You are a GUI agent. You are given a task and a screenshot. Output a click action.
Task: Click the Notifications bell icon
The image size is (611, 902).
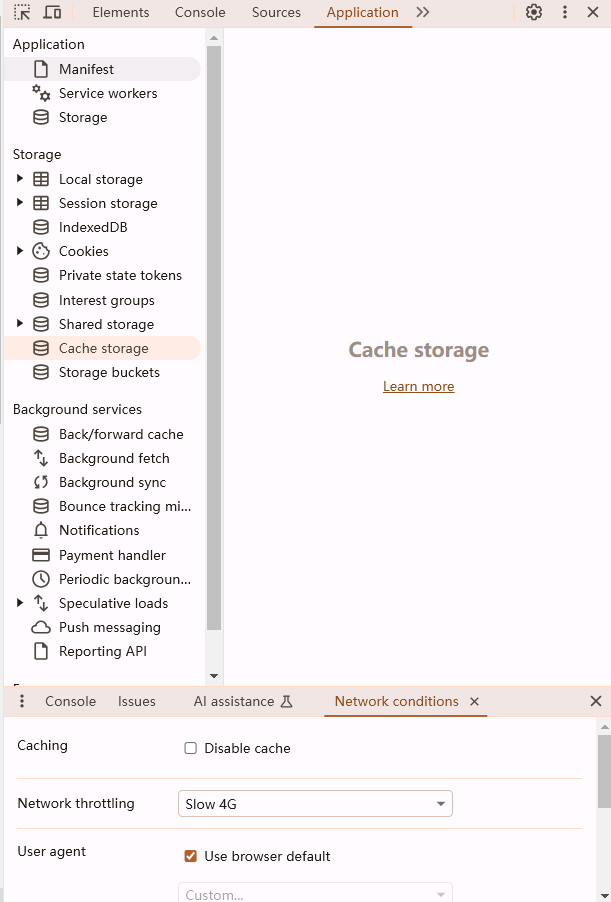(x=41, y=530)
